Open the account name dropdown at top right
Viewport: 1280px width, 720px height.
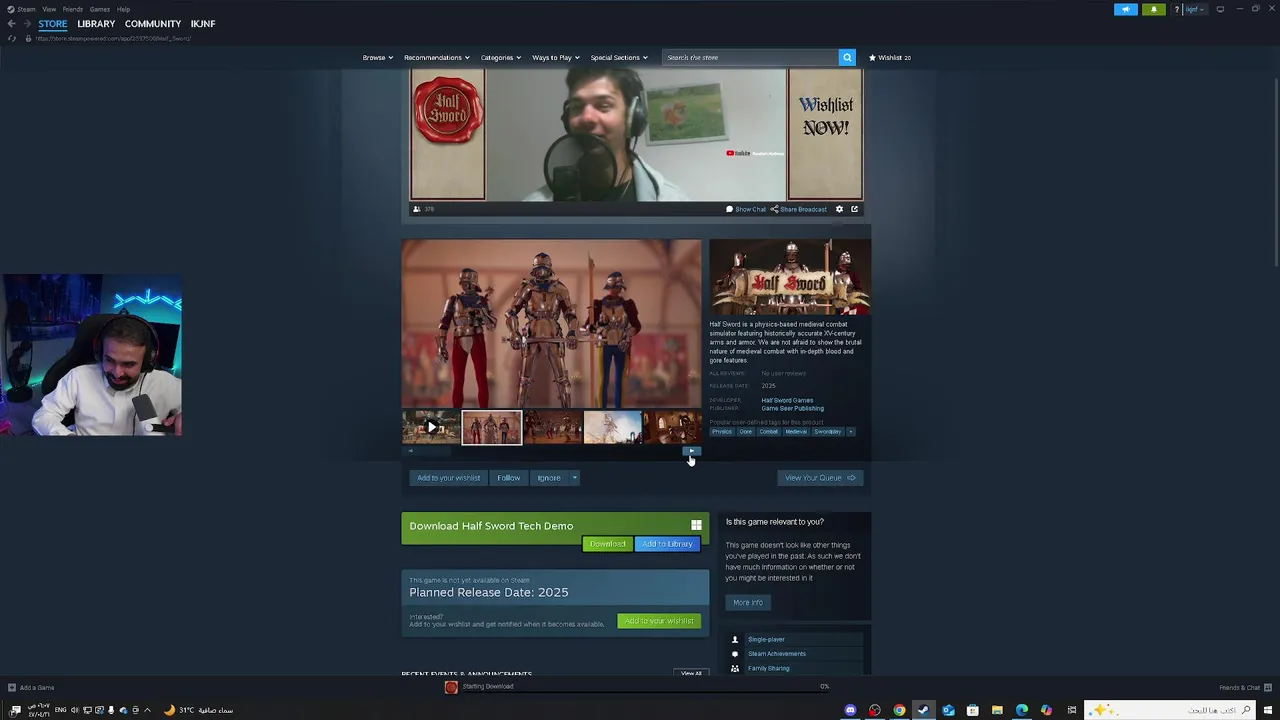(x=1193, y=9)
